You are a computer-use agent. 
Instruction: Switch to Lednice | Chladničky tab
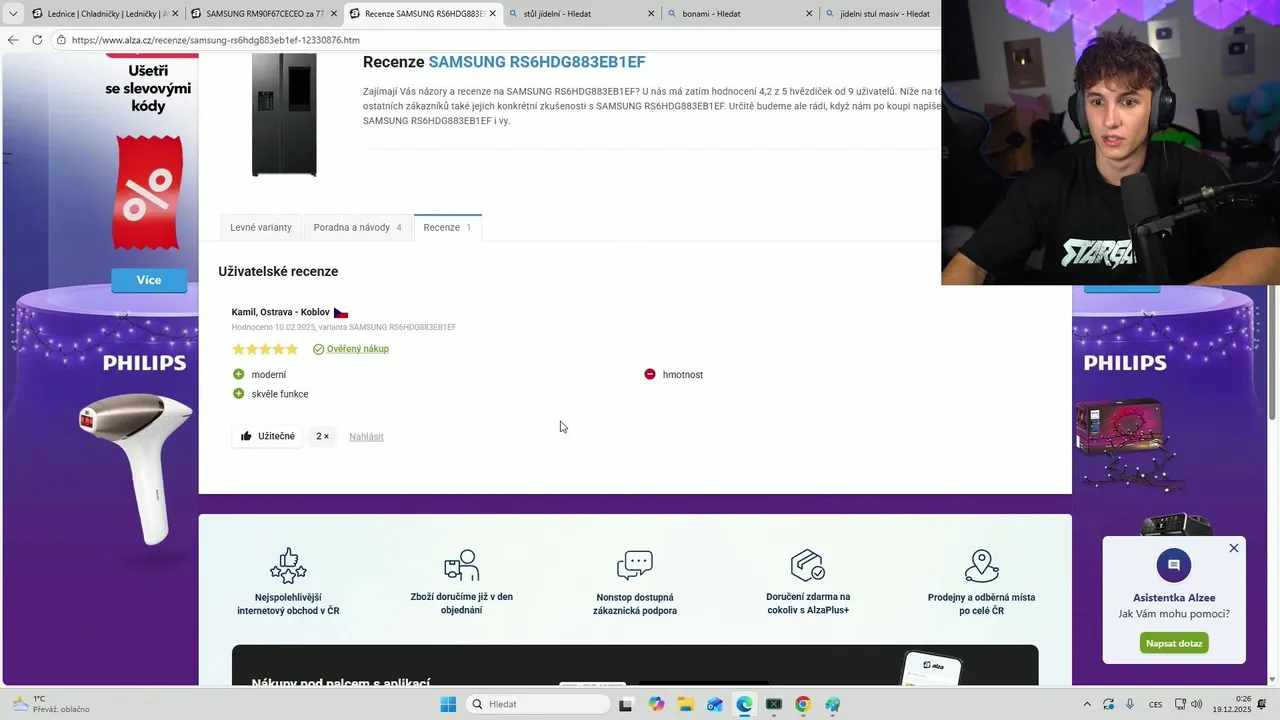pos(106,14)
